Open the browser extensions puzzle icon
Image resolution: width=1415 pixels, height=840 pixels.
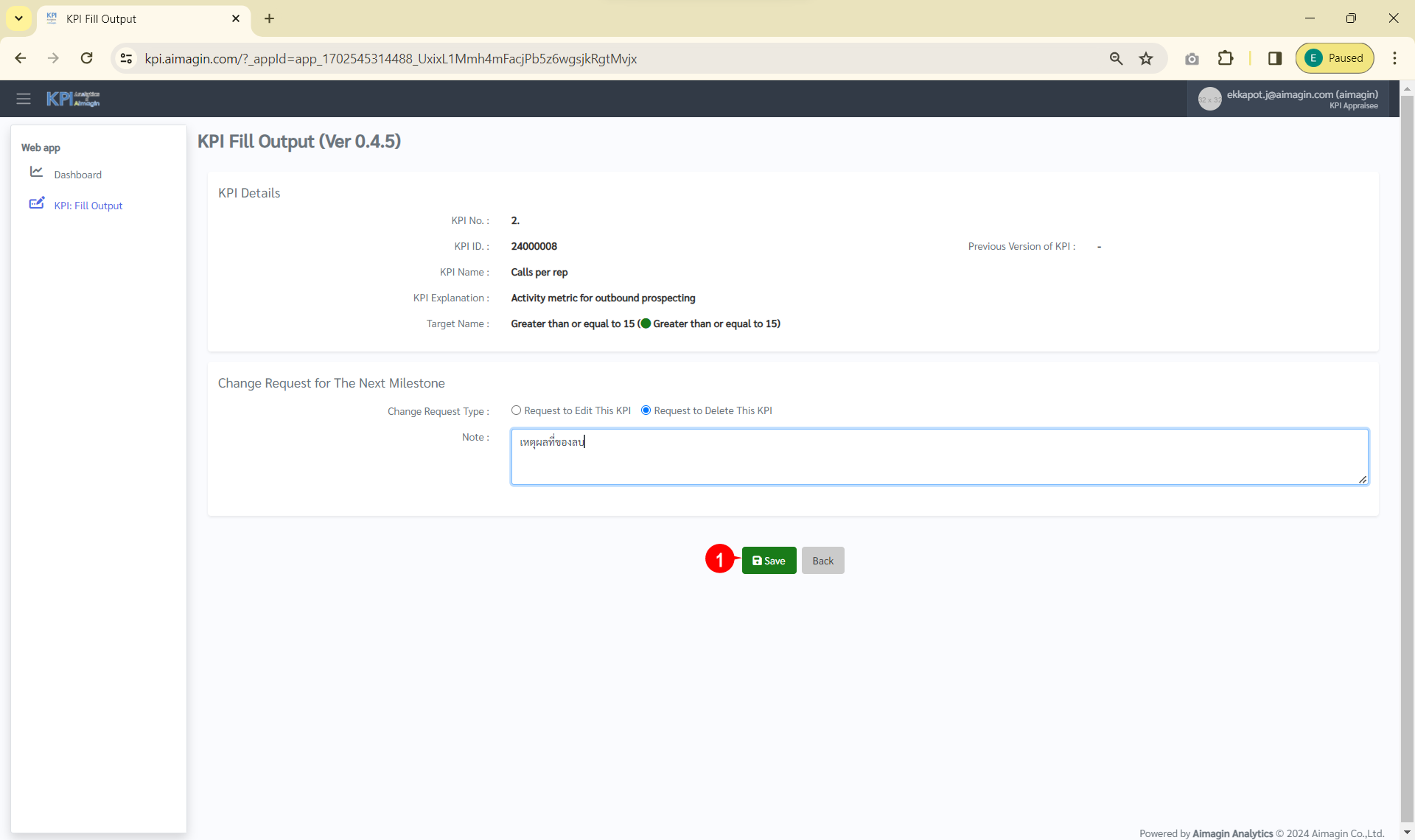pos(1226,58)
